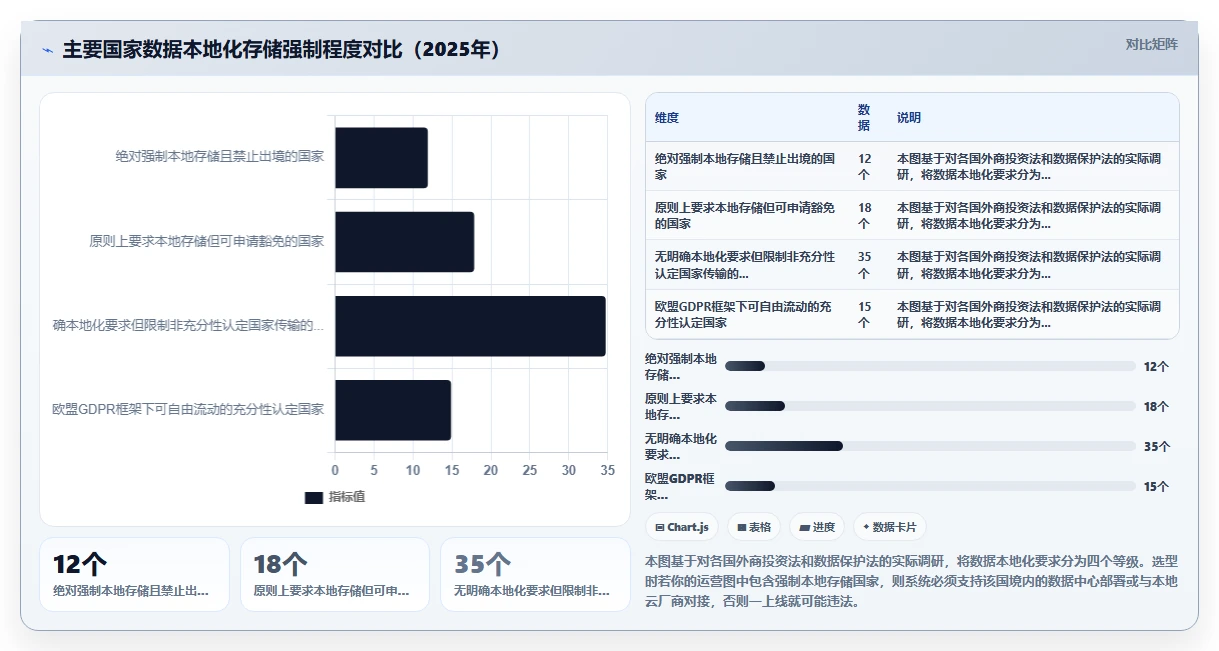Viewport: 1219px width, 651px height.
Task: Click the 35个 value next to progress bar
Action: pyautogui.click(x=1156, y=447)
